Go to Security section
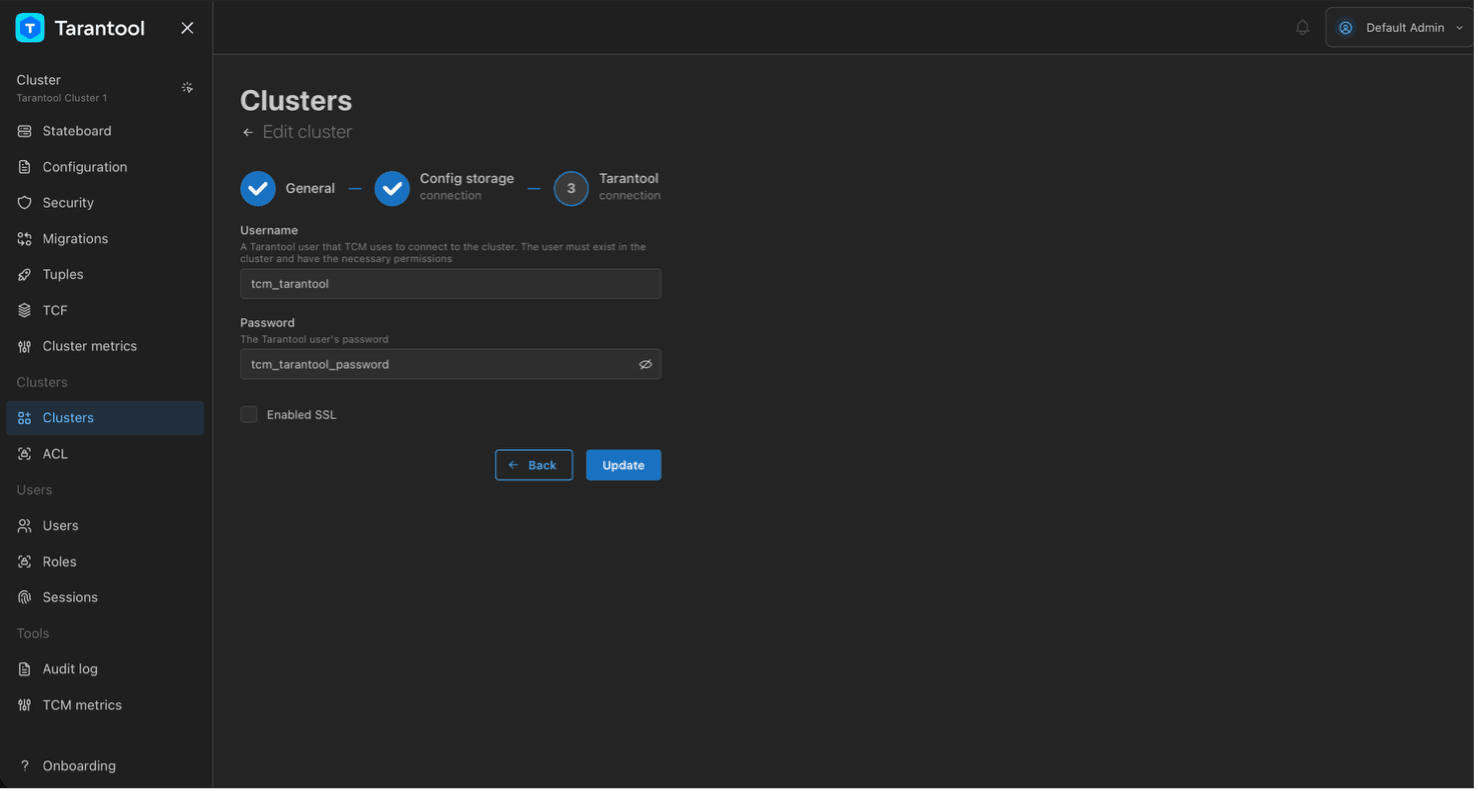 pyautogui.click(x=105, y=203)
